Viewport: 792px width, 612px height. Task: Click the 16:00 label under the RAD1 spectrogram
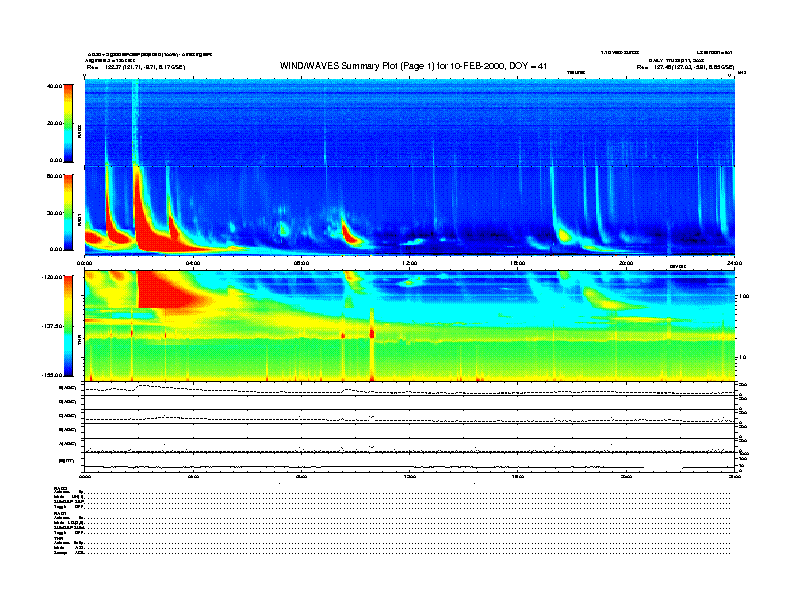click(518, 263)
